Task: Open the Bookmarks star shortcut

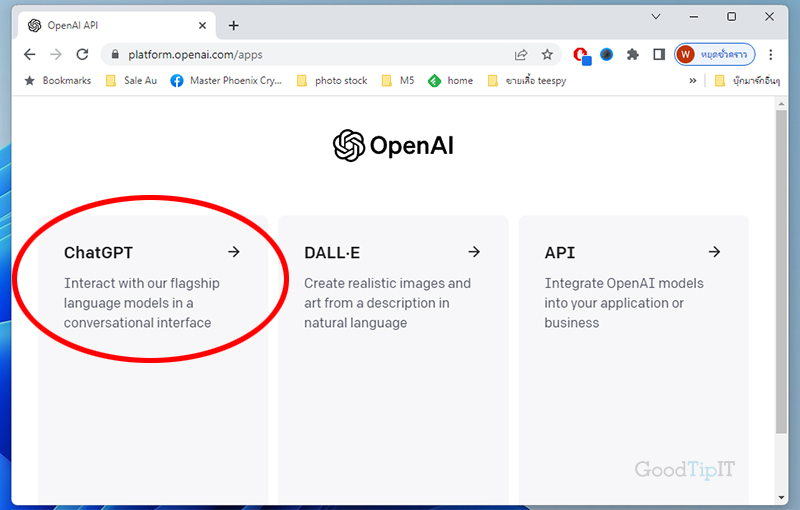Action: tap(57, 81)
